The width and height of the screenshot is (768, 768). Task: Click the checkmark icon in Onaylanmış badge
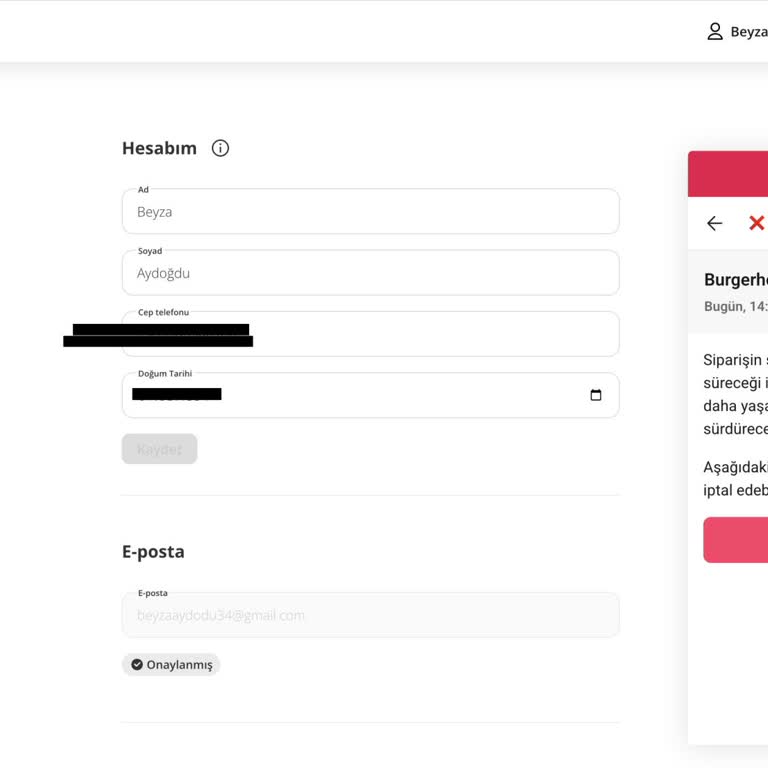[137, 664]
